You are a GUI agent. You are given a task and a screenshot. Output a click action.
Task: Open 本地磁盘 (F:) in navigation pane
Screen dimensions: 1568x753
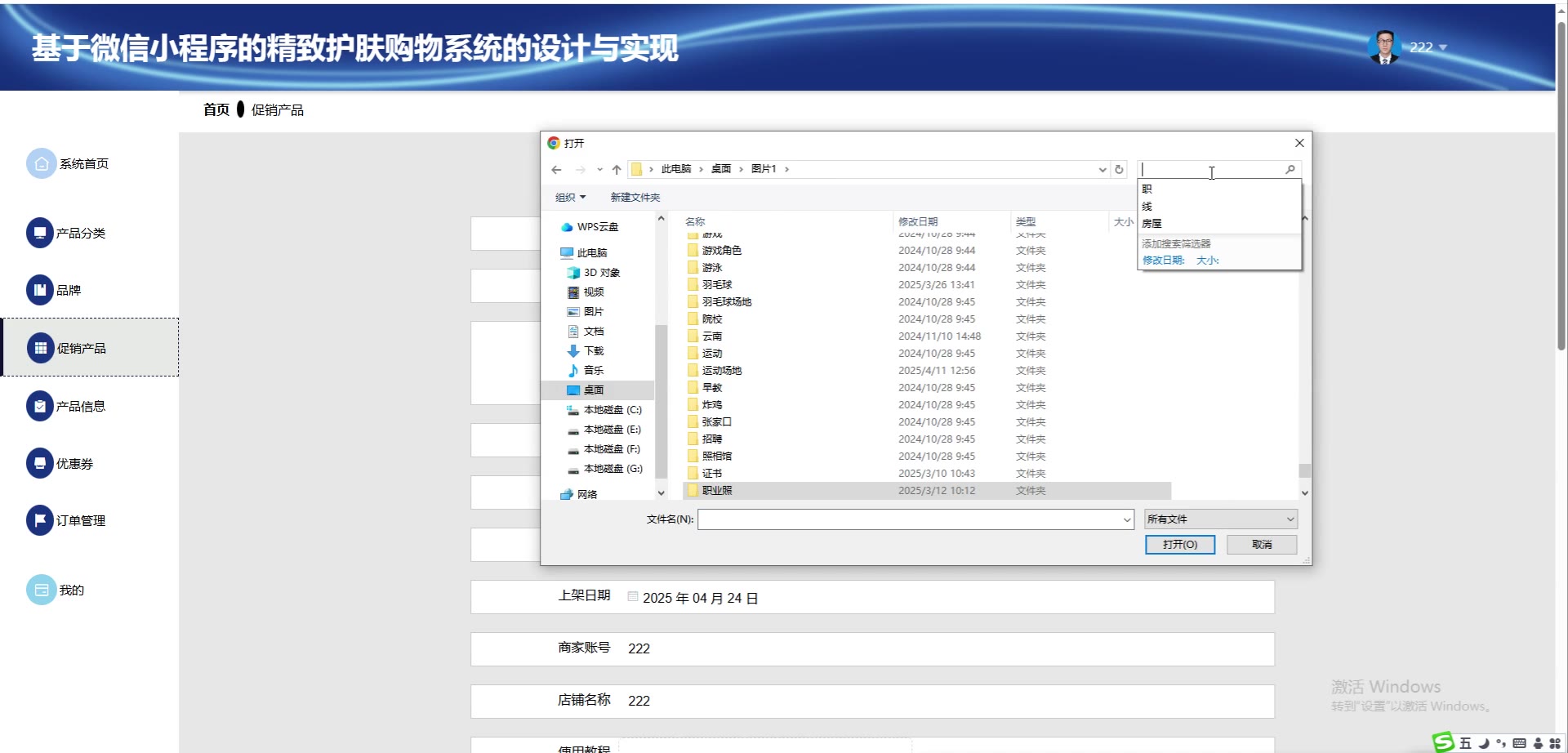click(x=604, y=449)
